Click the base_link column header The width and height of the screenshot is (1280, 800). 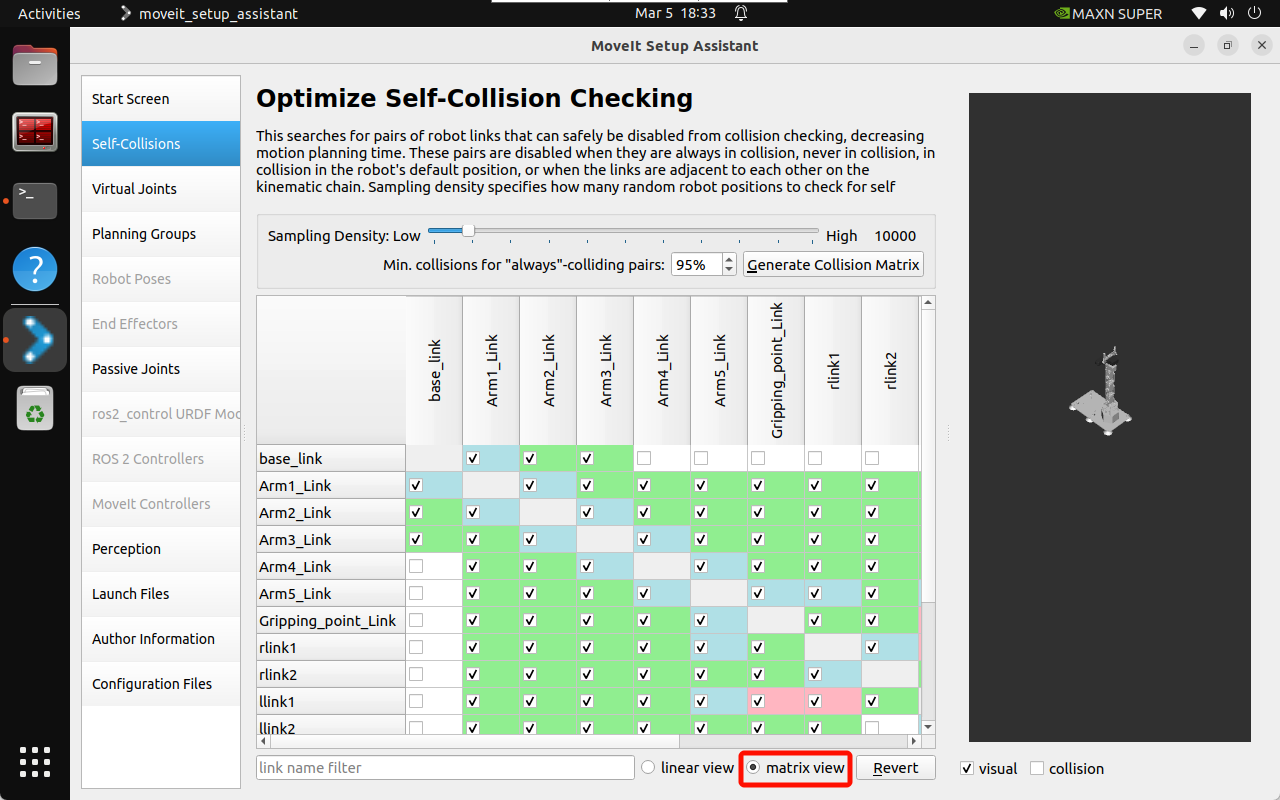point(434,370)
